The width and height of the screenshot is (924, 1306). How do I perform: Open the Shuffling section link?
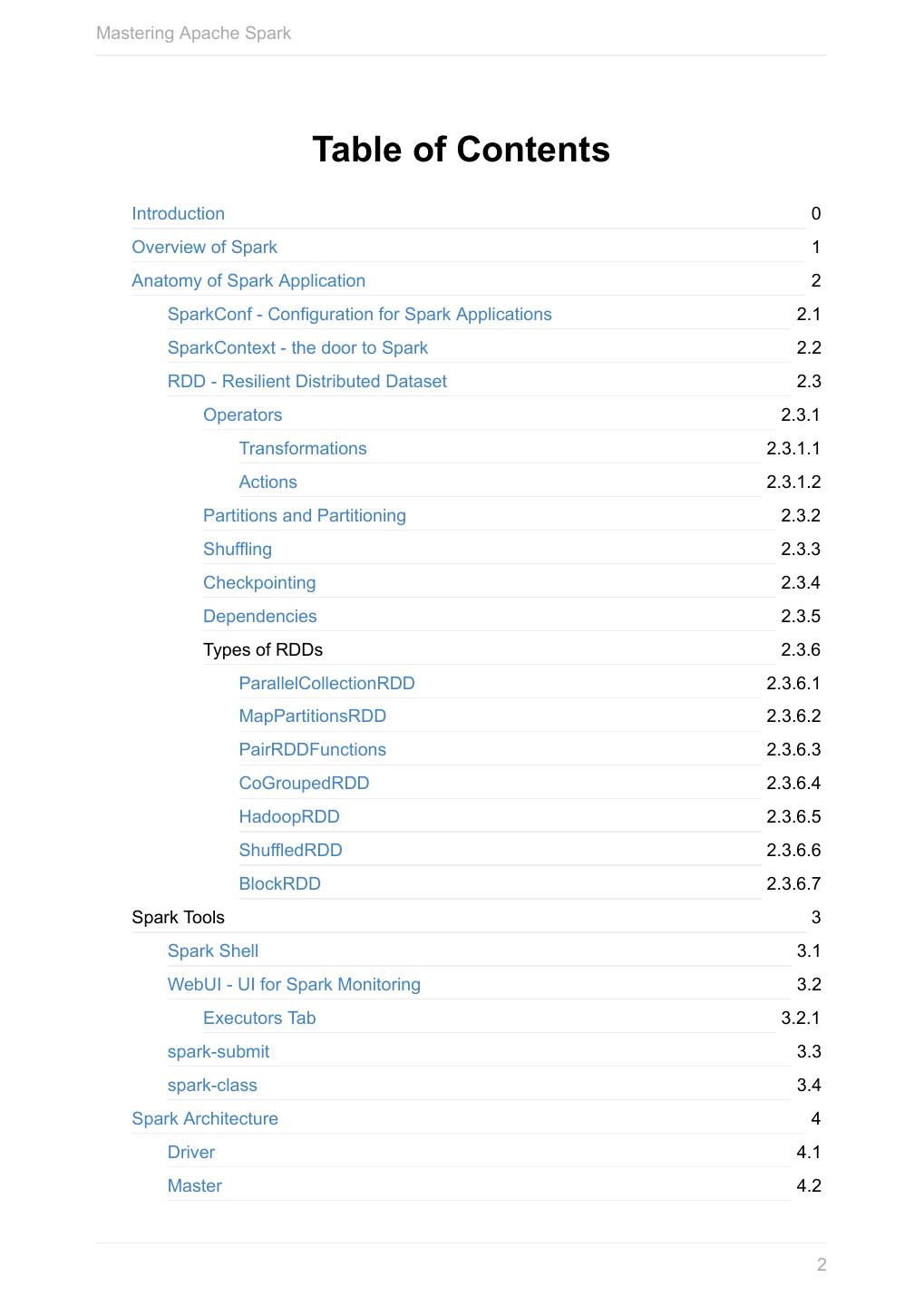click(x=237, y=550)
